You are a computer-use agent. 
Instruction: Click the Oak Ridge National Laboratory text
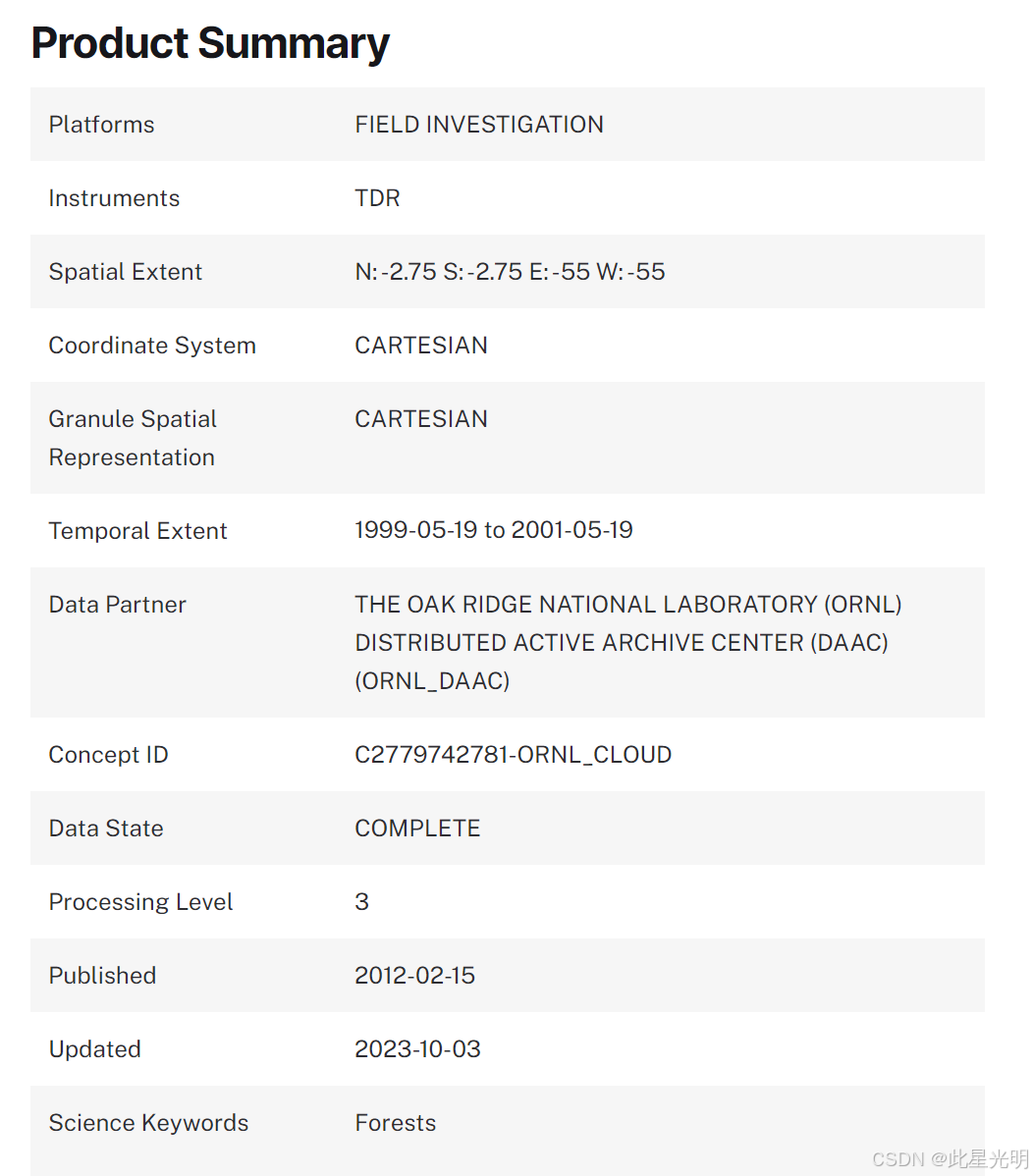click(627, 605)
